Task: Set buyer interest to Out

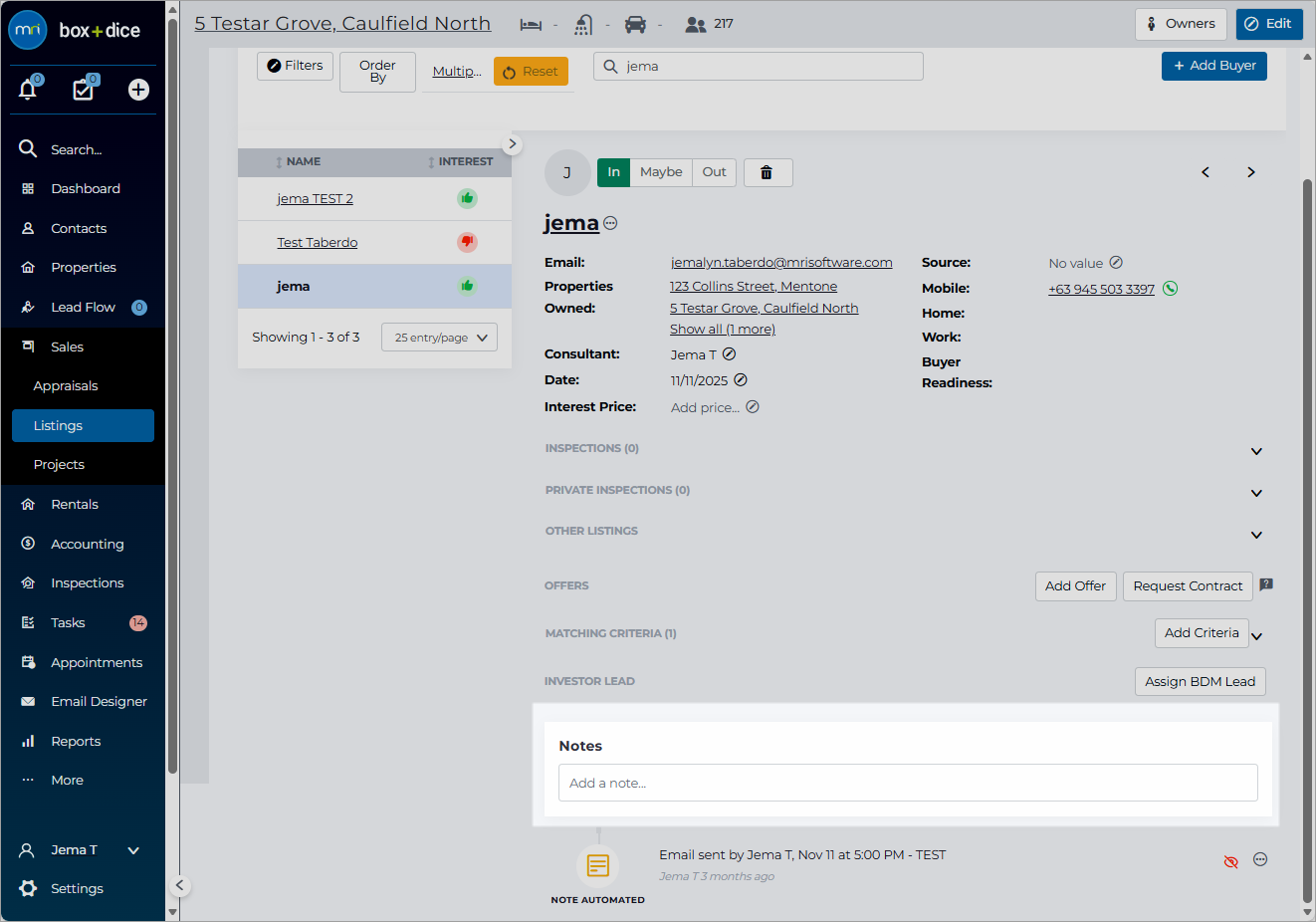Action: click(715, 172)
